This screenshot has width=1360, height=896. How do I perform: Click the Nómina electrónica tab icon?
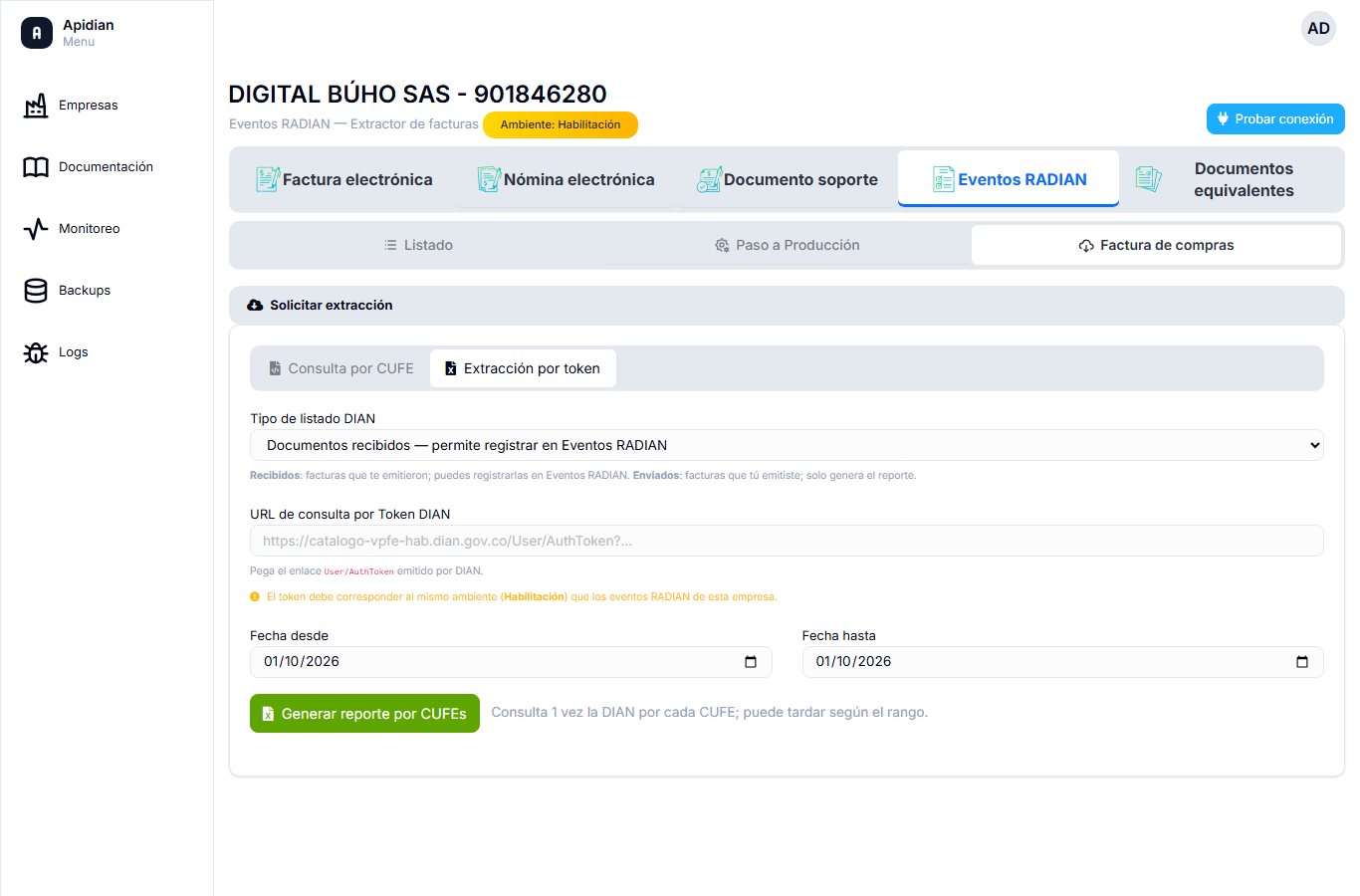(489, 179)
